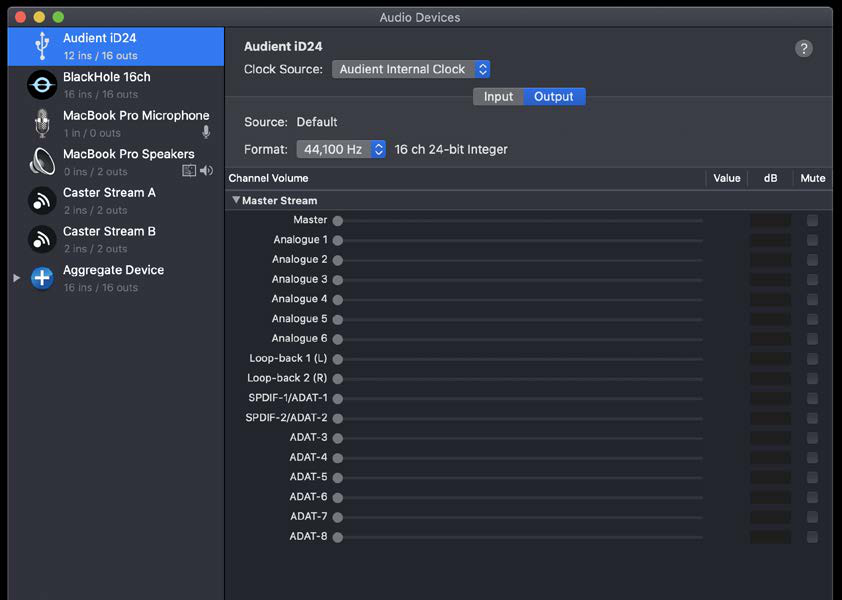Viewport: 842px width, 600px height.
Task: Click the MacBook Pro Microphone icon
Action: (42, 124)
